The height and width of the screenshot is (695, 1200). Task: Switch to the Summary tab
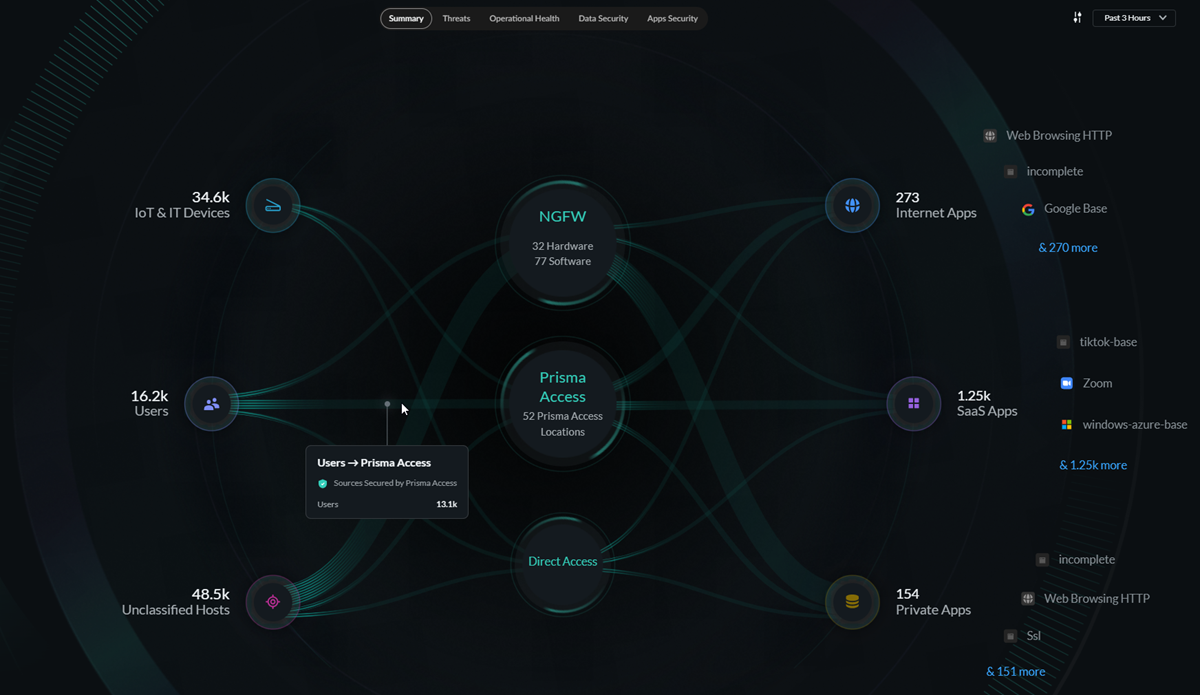406,18
